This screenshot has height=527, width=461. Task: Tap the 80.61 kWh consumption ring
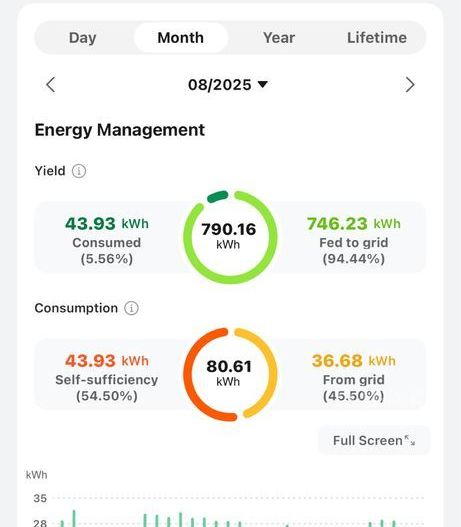point(230,374)
